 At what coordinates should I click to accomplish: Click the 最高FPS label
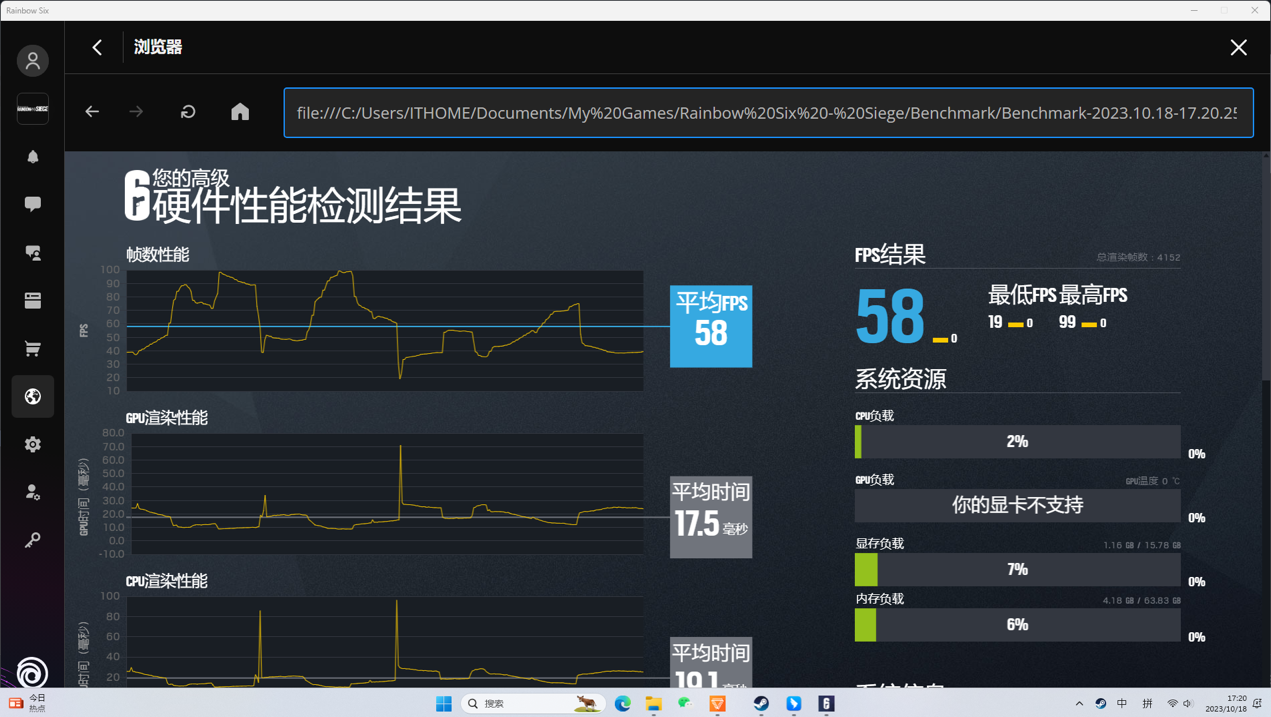tap(1093, 295)
